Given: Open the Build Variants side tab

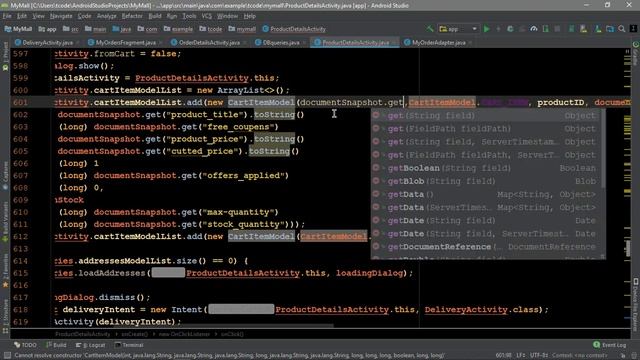Looking at the screenshot, I should point(5,222).
